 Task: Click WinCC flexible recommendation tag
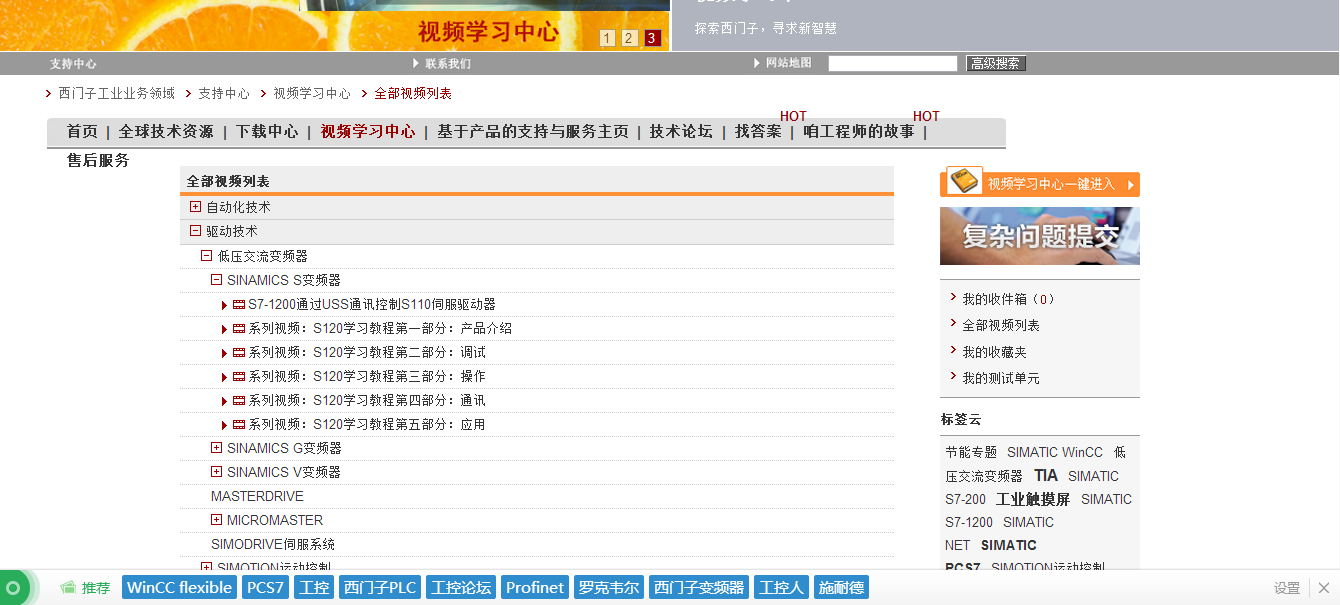coord(180,588)
